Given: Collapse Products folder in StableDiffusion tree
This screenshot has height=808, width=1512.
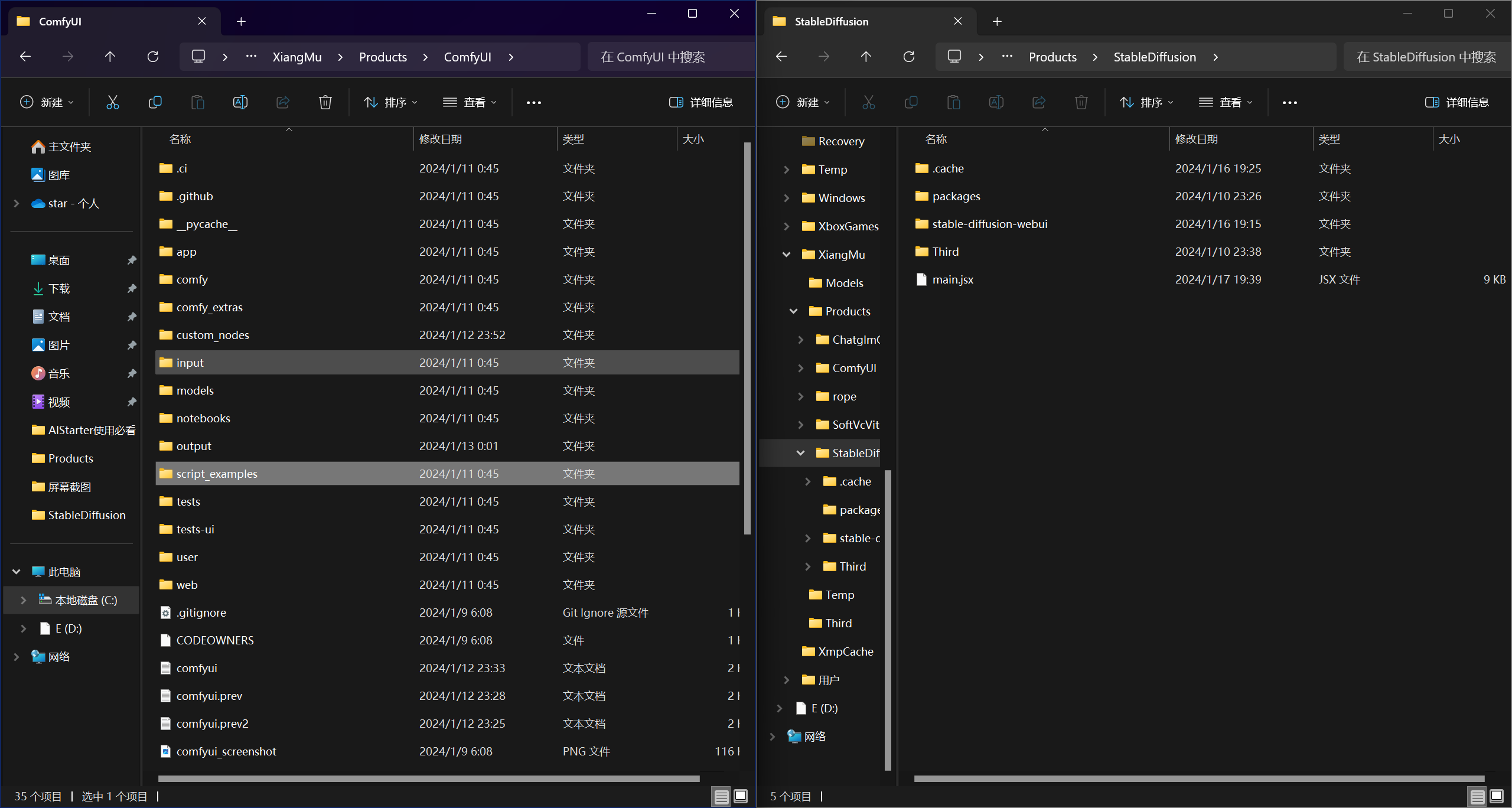Looking at the screenshot, I should (x=794, y=311).
